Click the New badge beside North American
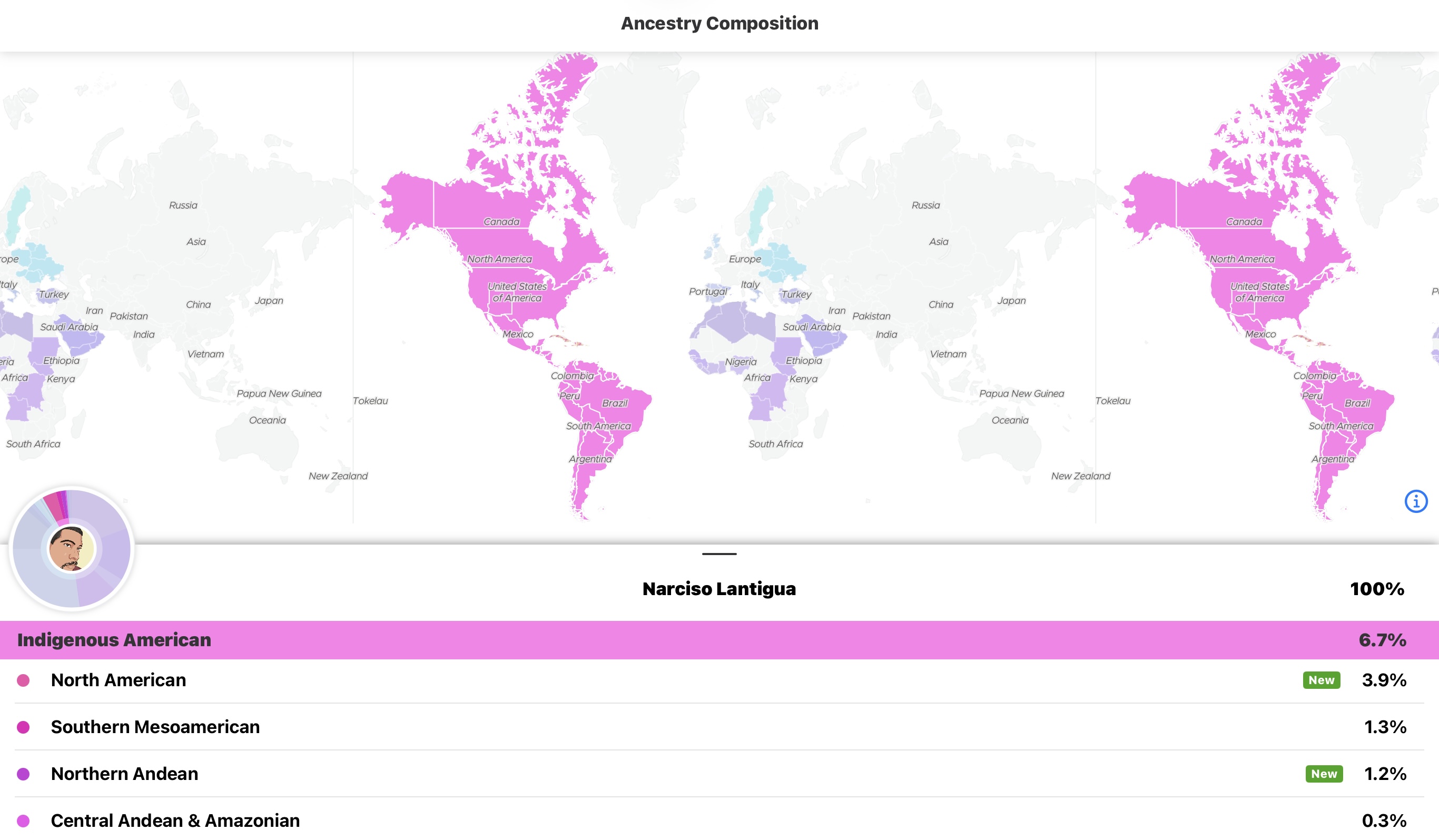The image size is (1439, 840). coord(1321,680)
